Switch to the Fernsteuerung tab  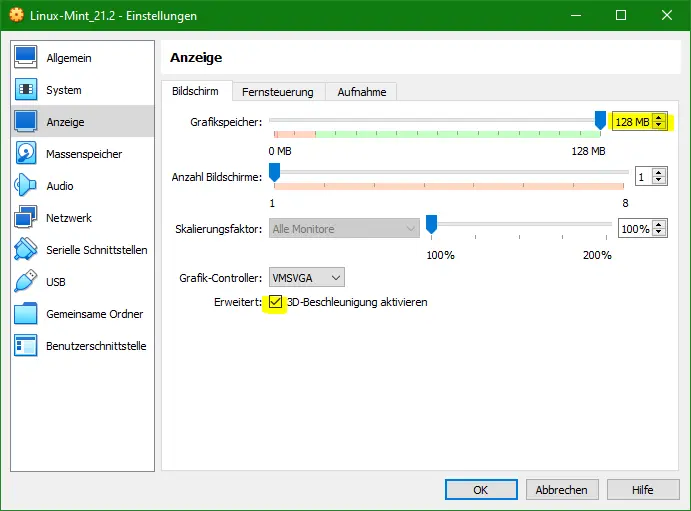[277, 92]
